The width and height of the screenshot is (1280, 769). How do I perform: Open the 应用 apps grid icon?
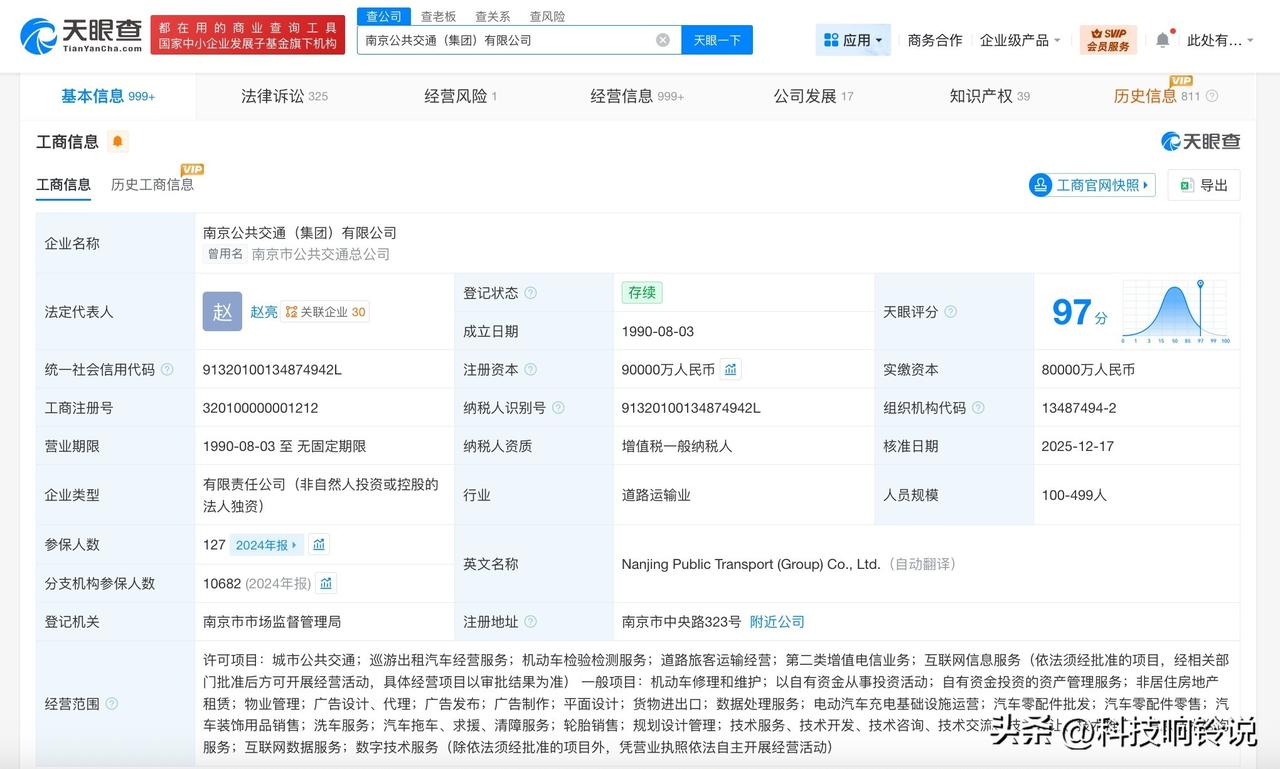click(x=832, y=40)
